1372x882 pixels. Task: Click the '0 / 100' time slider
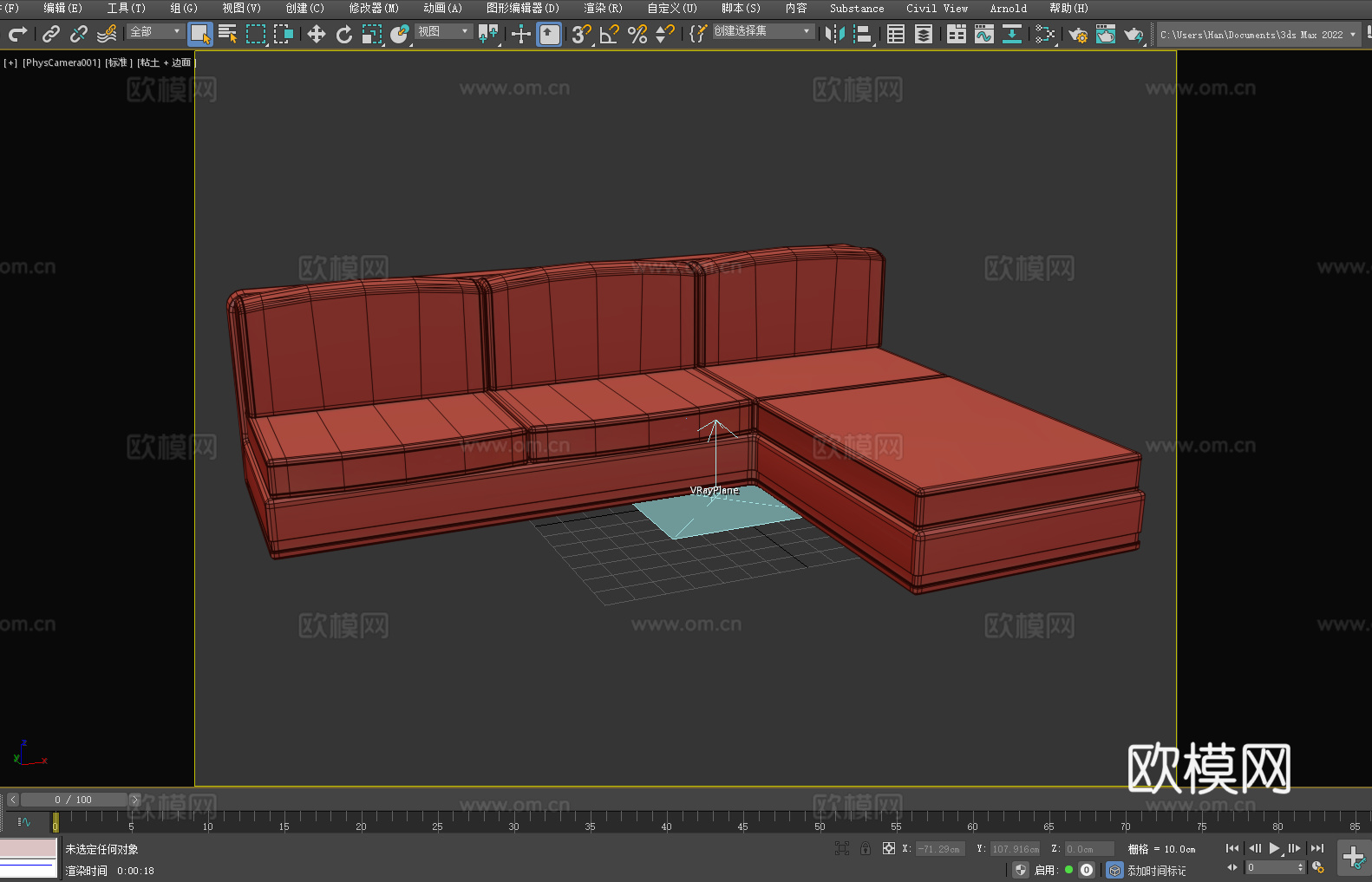click(74, 800)
